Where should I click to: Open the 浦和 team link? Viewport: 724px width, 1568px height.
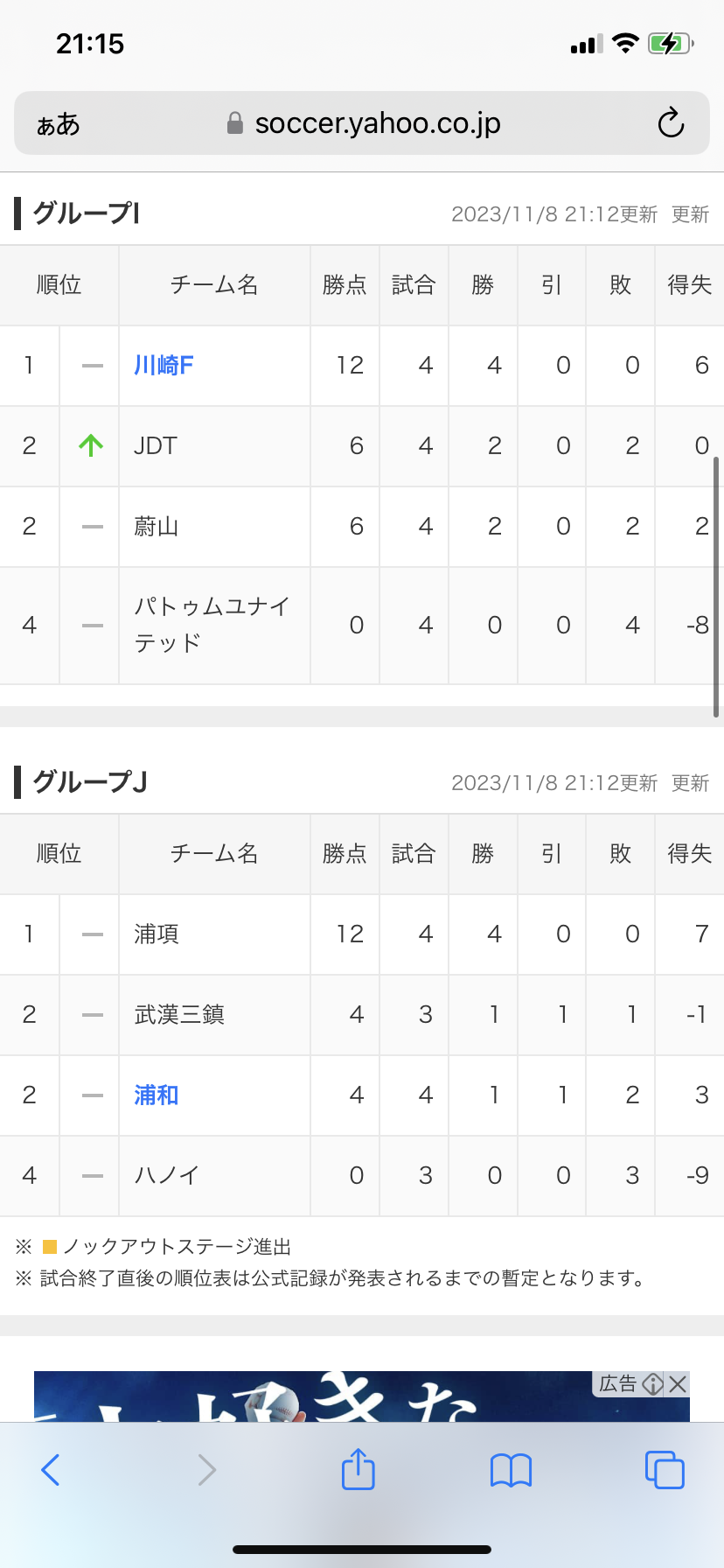click(x=157, y=1095)
